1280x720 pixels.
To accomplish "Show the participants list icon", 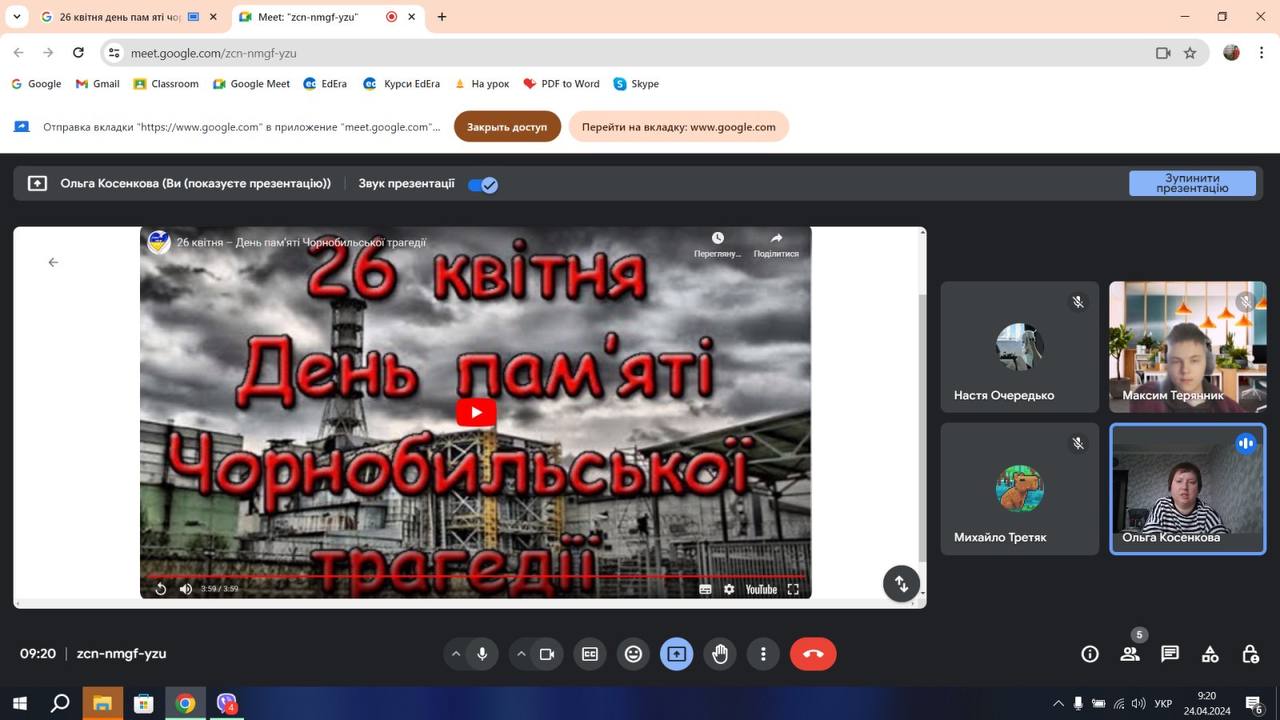I will (x=1130, y=654).
